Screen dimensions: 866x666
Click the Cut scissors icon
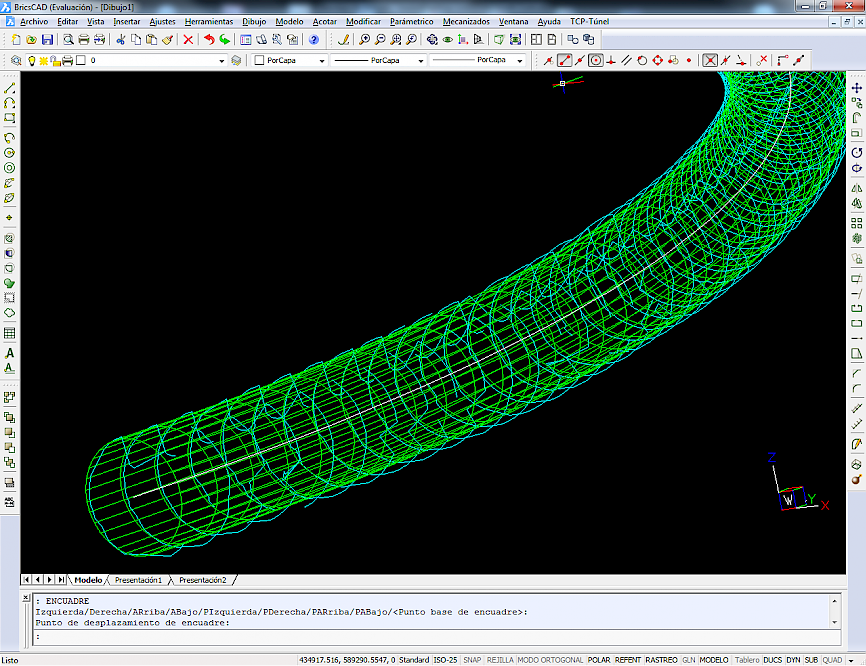coord(121,40)
